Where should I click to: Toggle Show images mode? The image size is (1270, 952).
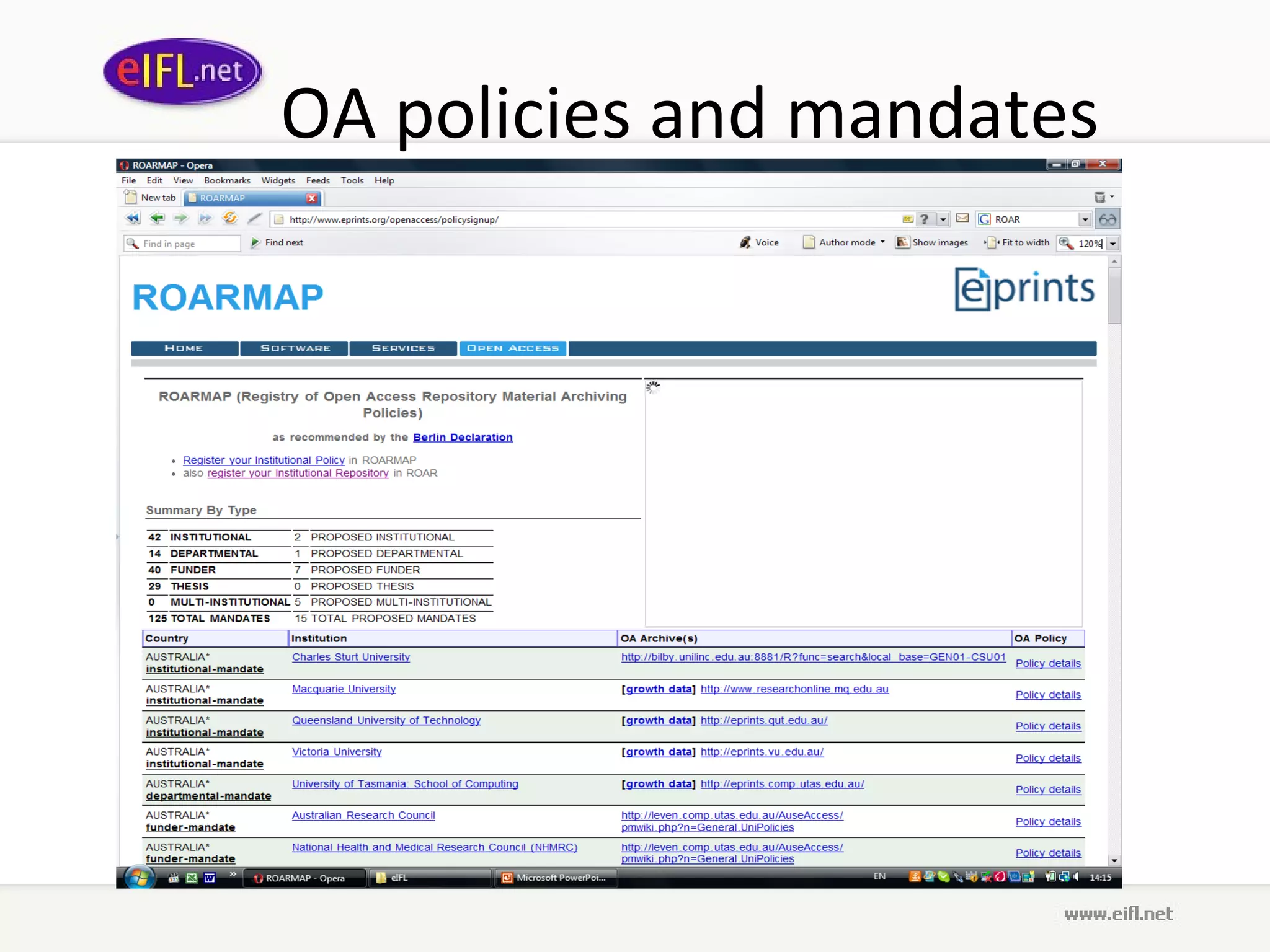coord(932,242)
